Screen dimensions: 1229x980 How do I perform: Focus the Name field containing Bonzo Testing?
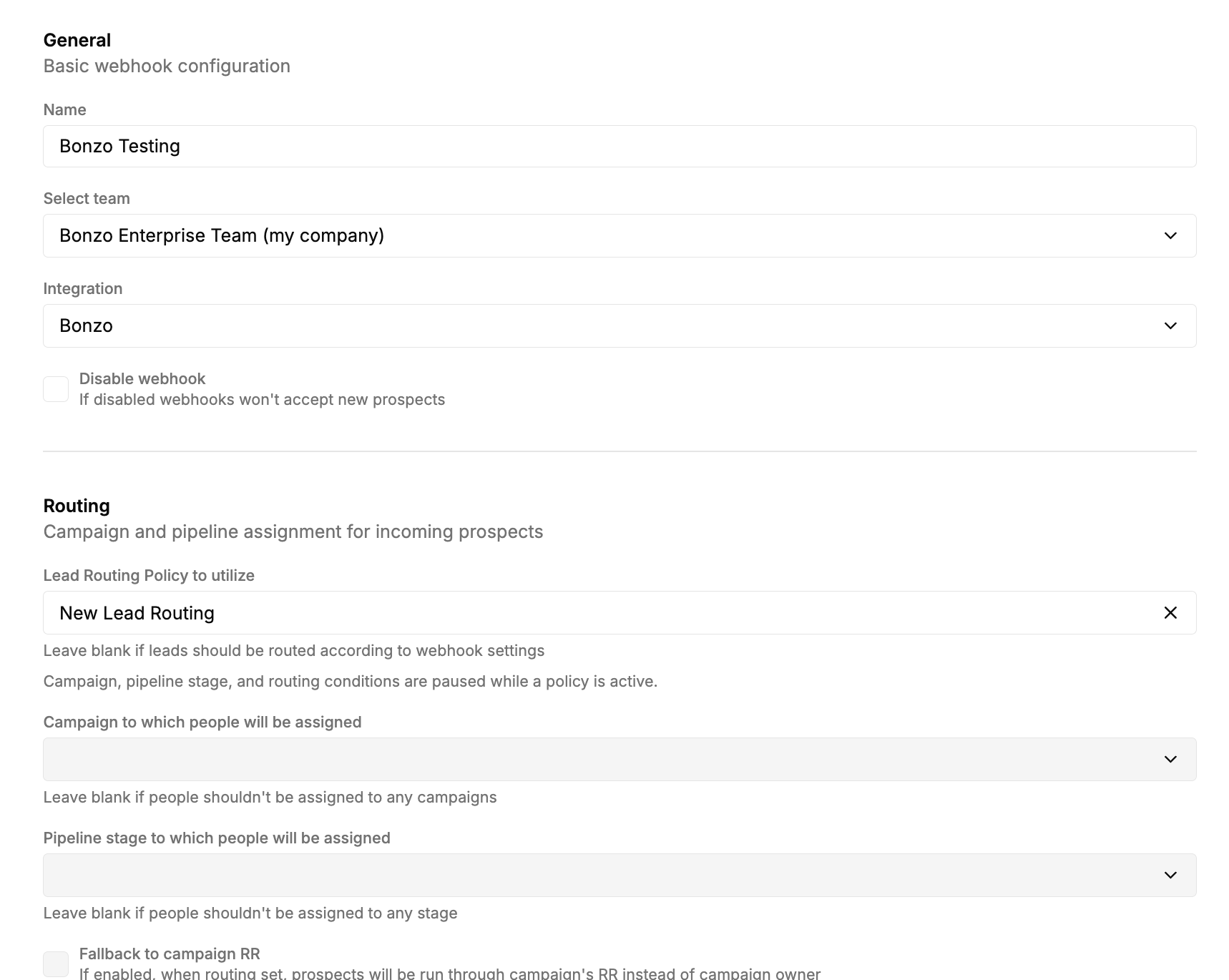620,146
